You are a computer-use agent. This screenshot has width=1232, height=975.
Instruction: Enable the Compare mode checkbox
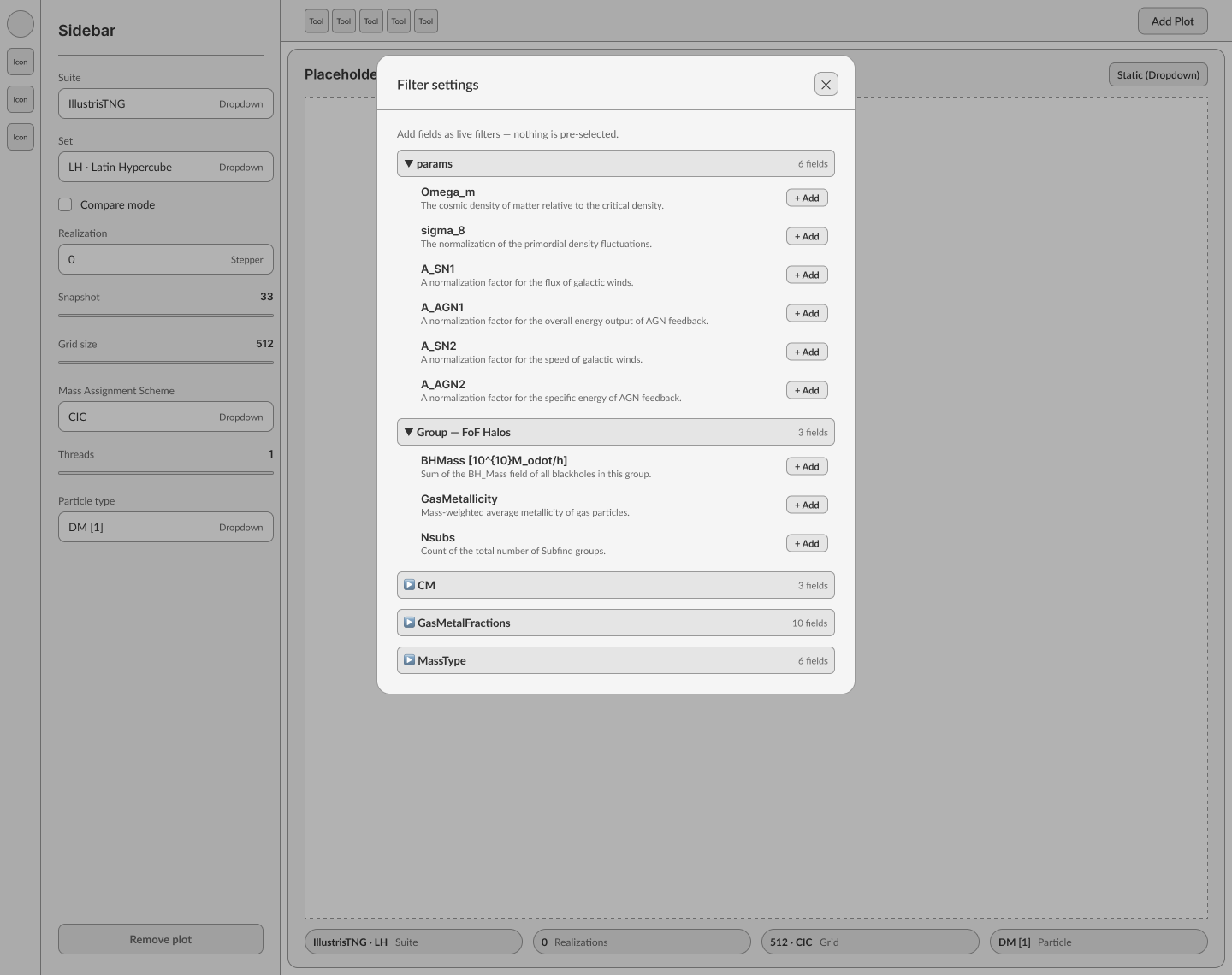(x=65, y=204)
